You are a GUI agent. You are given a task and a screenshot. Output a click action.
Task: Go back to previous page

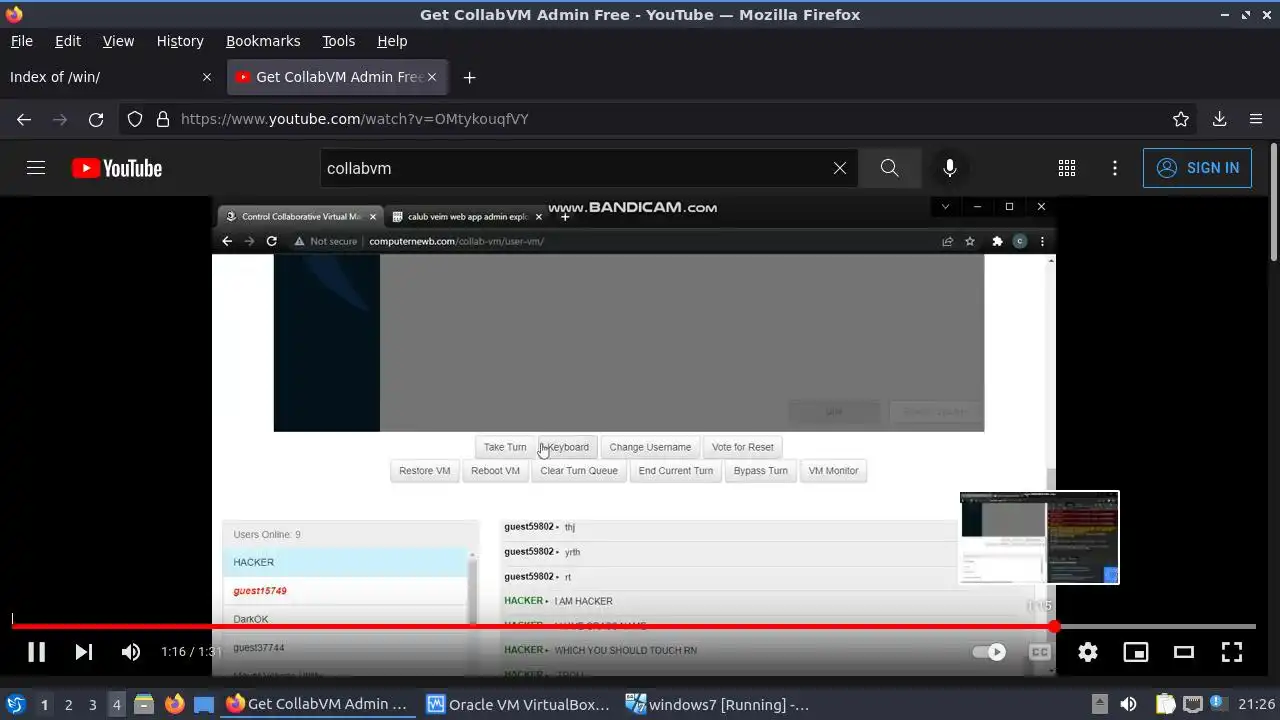24,119
